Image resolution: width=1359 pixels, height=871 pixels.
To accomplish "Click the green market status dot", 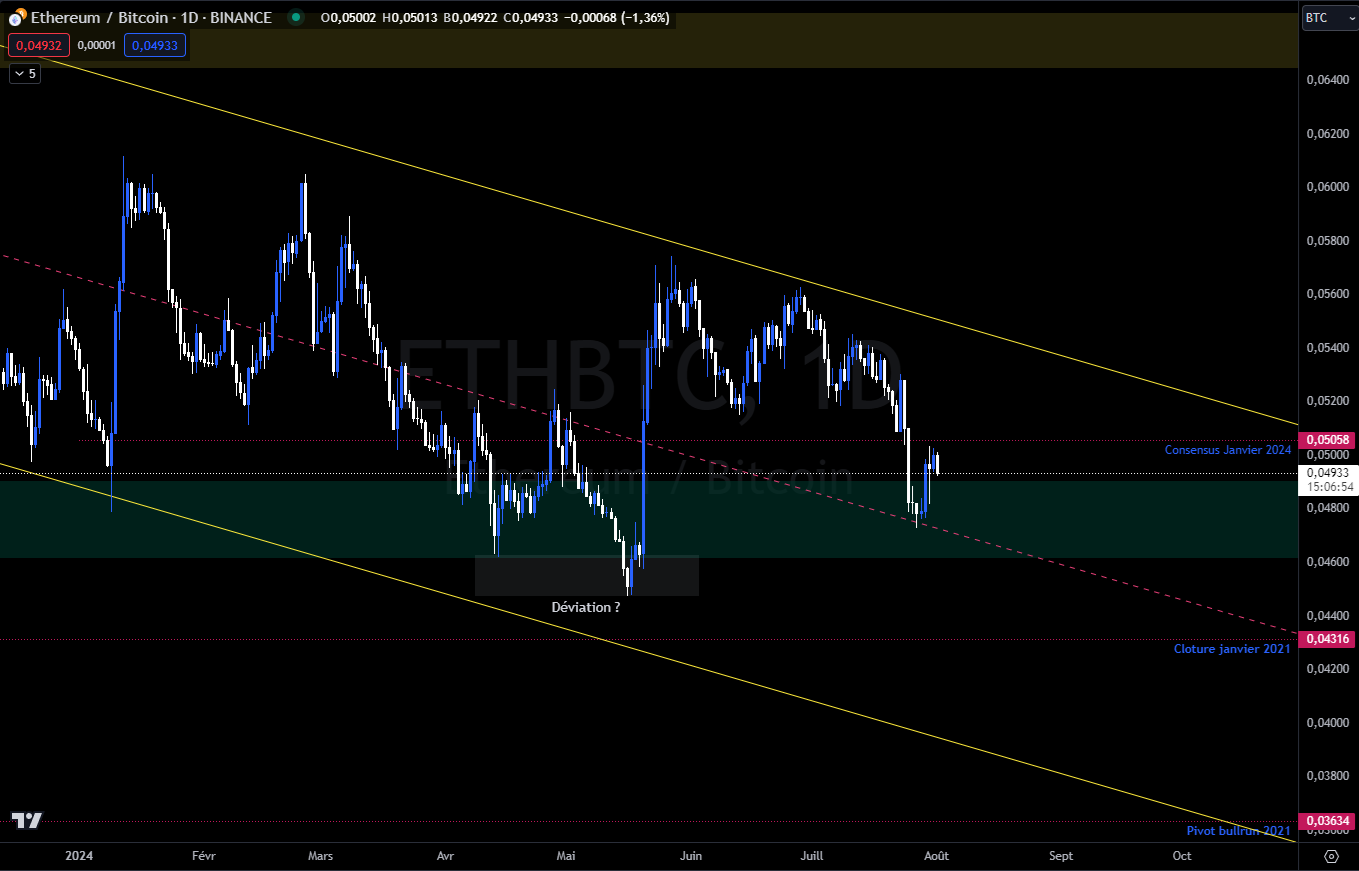I will coord(295,17).
